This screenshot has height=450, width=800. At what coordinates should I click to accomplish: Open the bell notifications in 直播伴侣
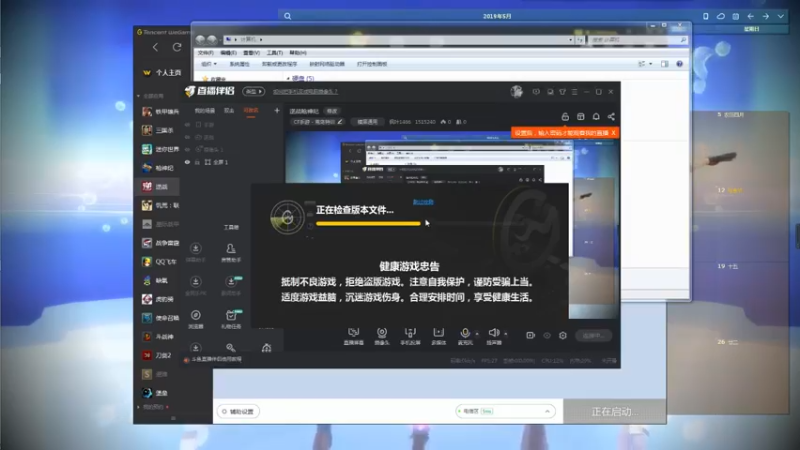tap(596, 117)
